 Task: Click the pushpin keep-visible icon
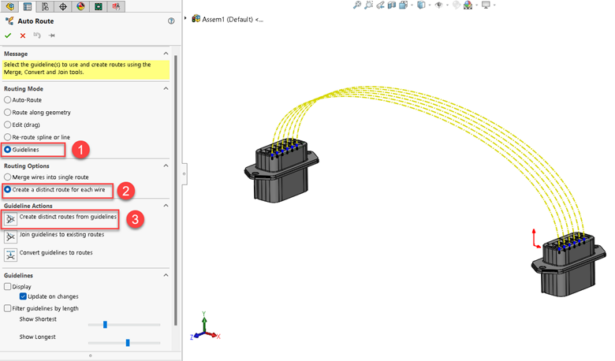pyautogui.click(x=52, y=36)
